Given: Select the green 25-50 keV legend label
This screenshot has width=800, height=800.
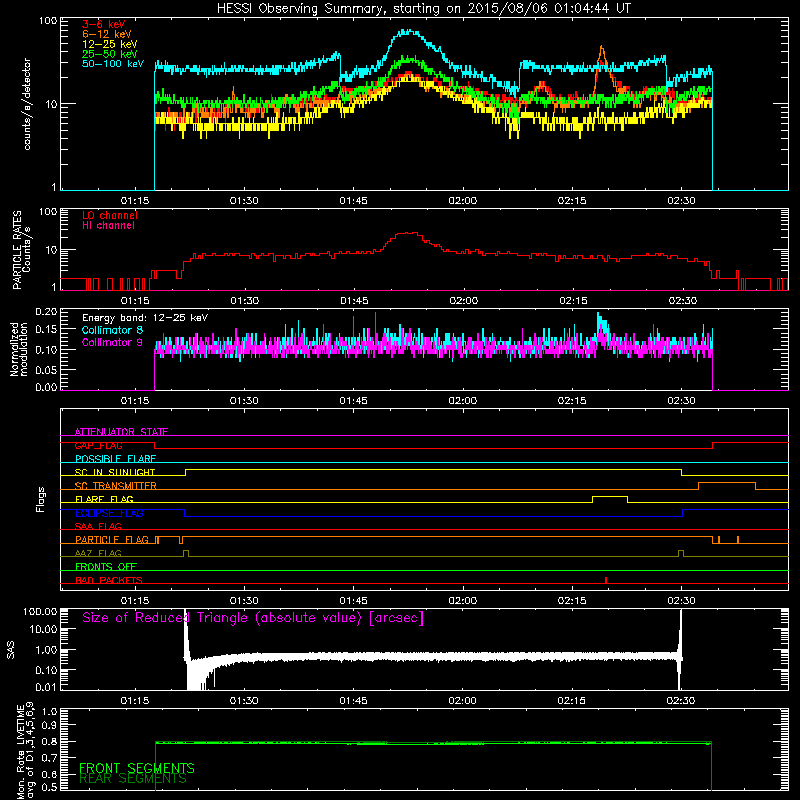Looking at the screenshot, I should 110,54.
